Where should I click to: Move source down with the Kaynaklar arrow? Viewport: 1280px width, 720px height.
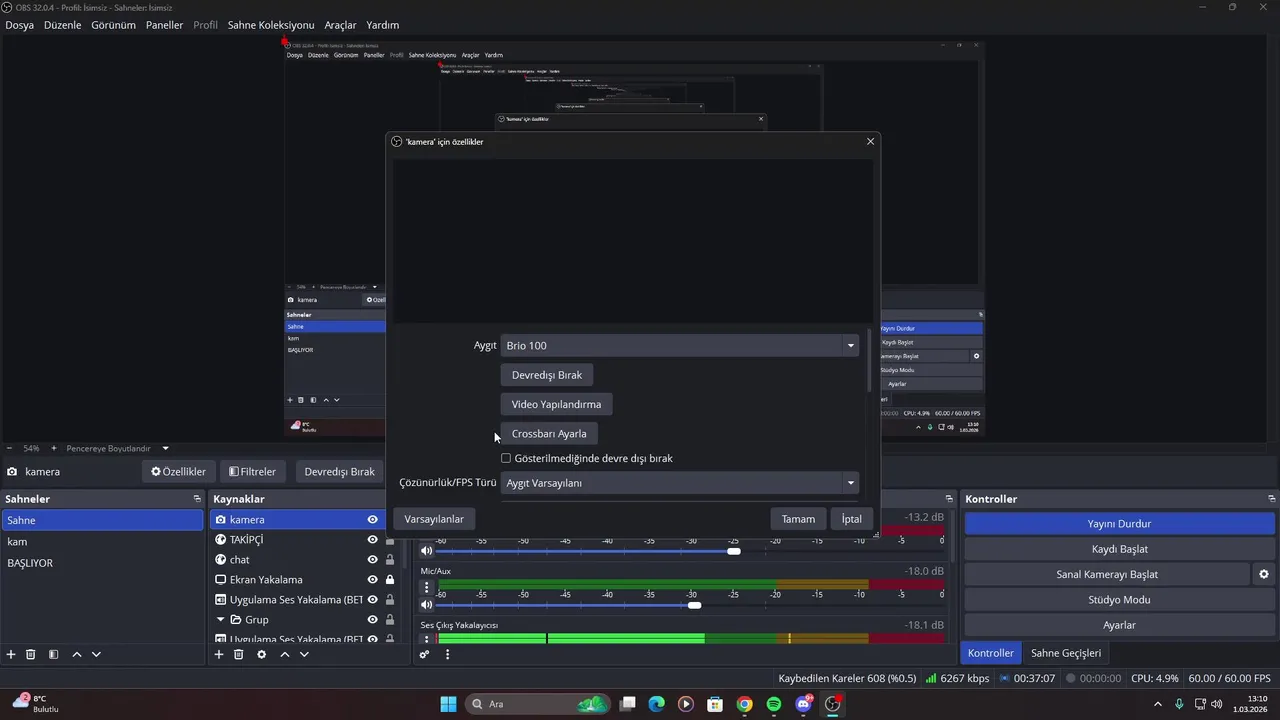(x=304, y=654)
